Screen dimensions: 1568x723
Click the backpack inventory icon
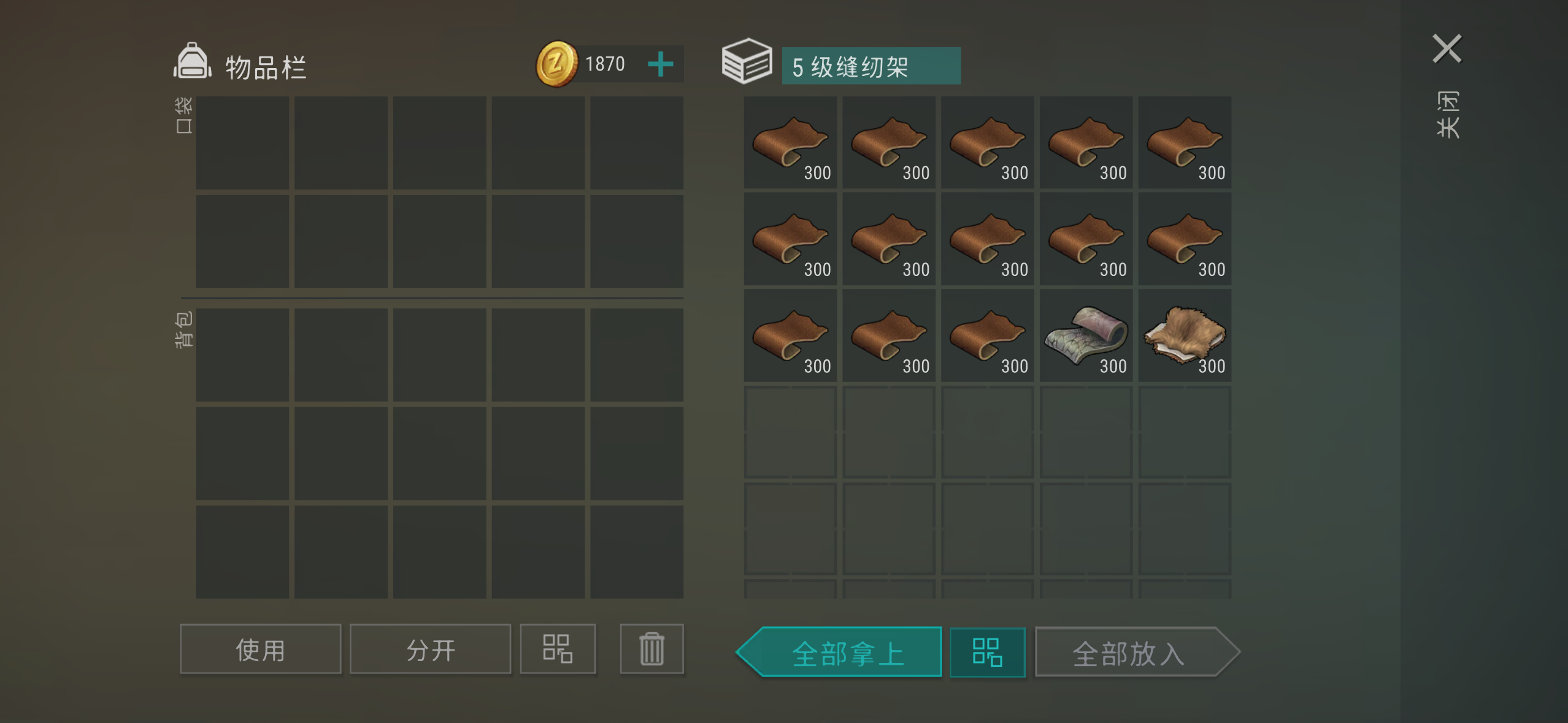coord(193,61)
